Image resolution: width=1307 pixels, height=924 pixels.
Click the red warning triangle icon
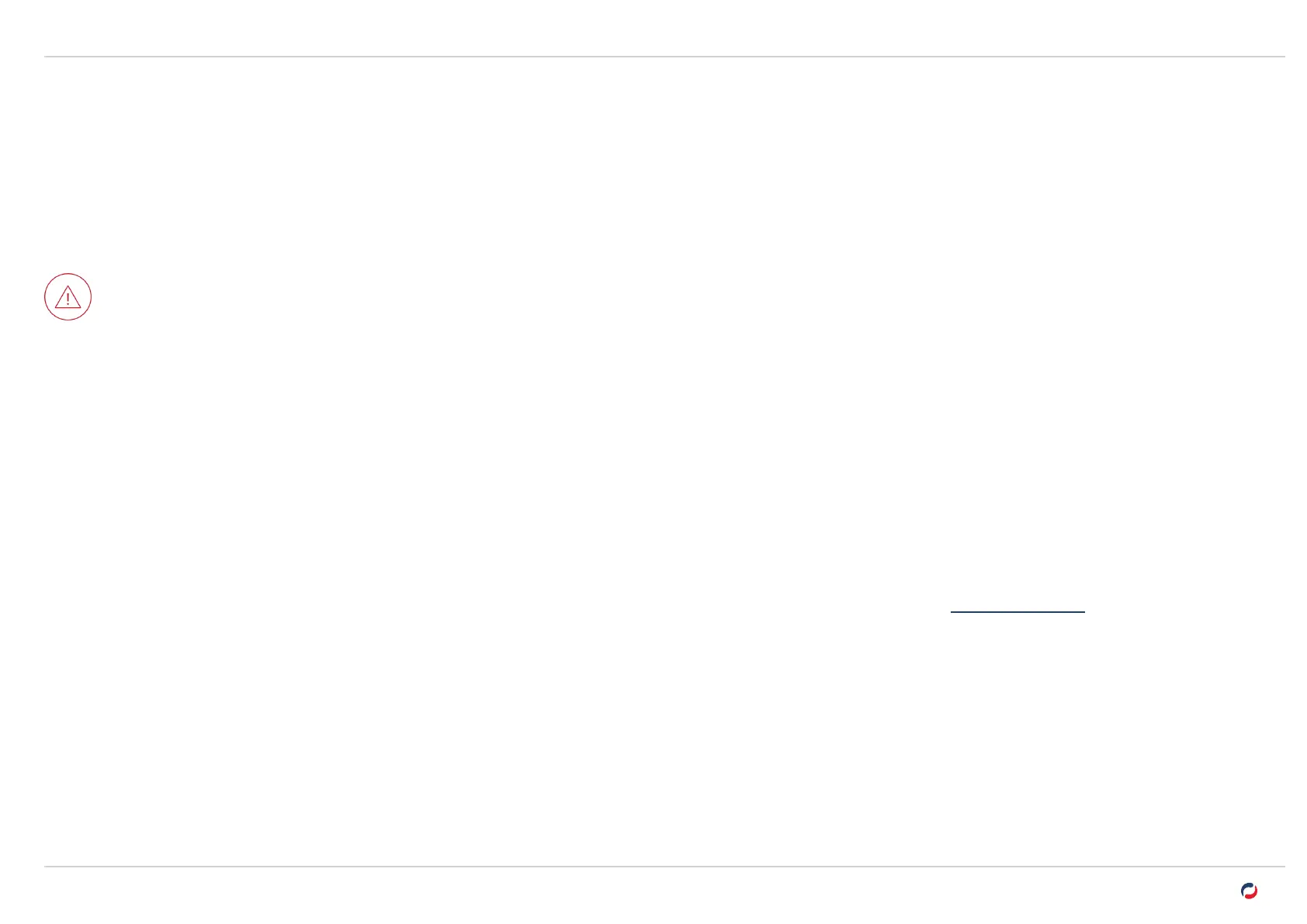tap(68, 297)
